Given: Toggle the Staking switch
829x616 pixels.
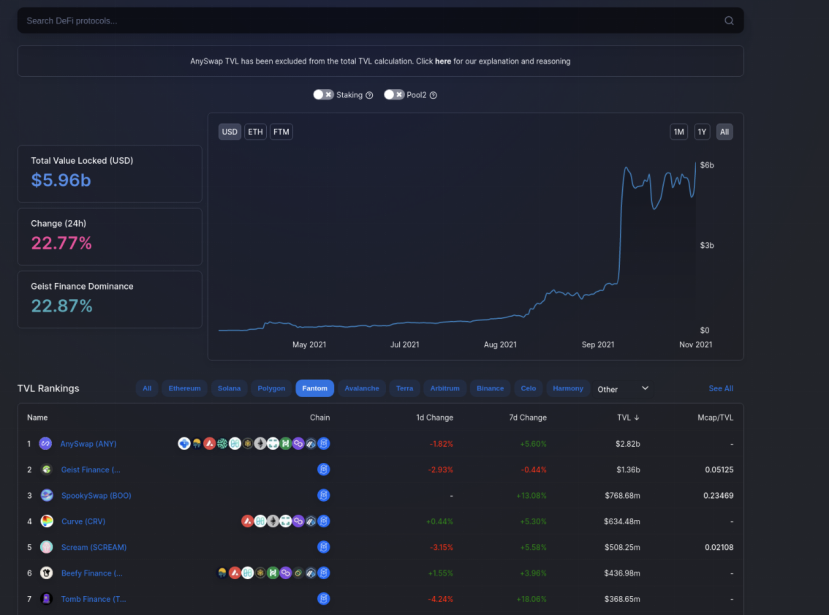Looking at the screenshot, I should [323, 95].
